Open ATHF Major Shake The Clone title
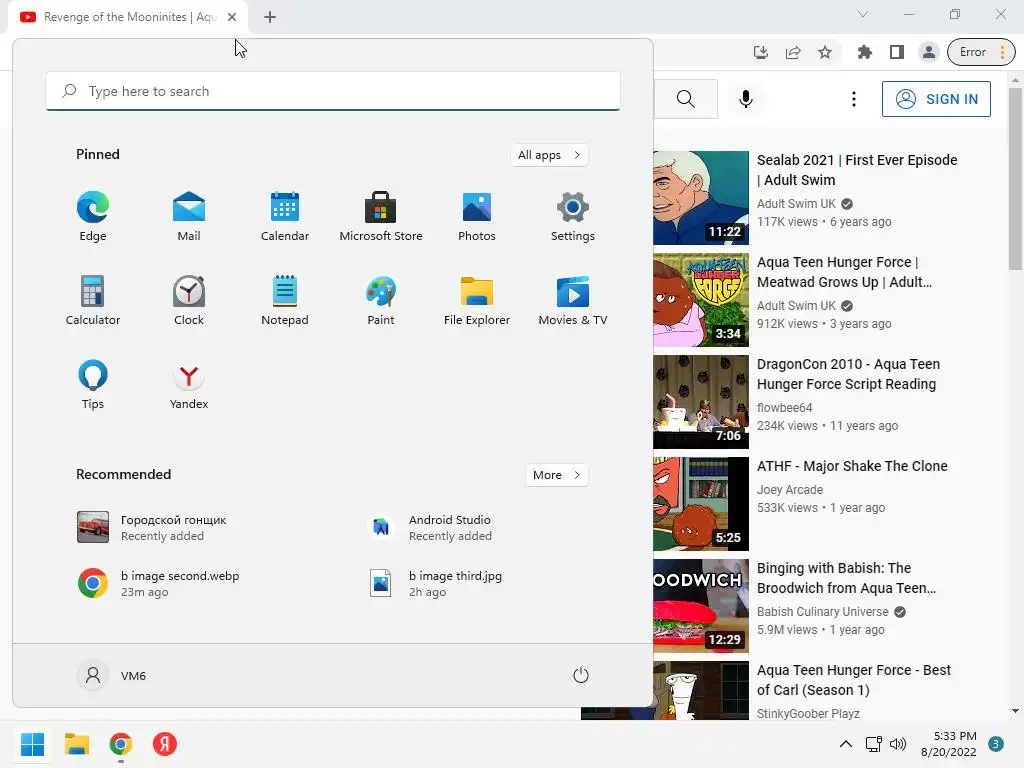1024x768 pixels. click(852, 466)
